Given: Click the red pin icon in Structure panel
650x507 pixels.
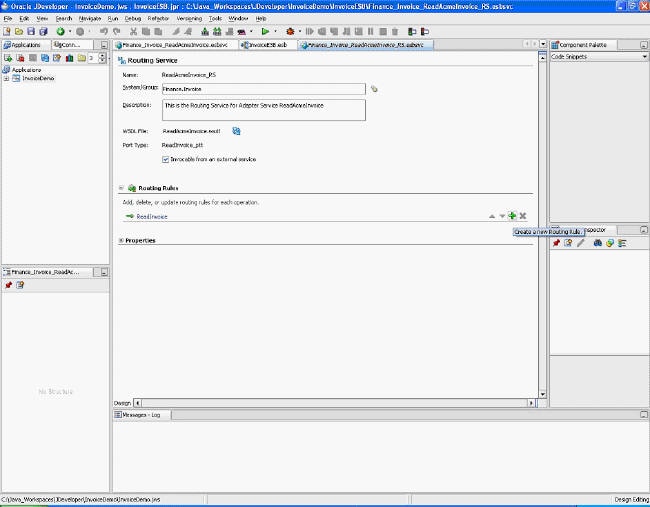Looking at the screenshot, I should point(8,285).
